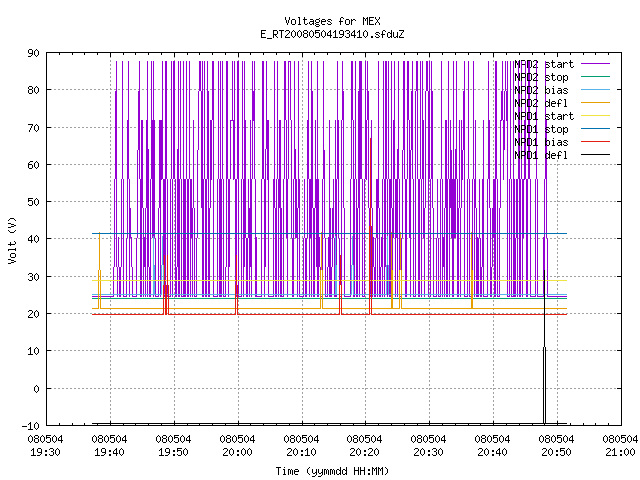
Task: Click the 'NPD2 start' legend label
Action: click(544, 64)
